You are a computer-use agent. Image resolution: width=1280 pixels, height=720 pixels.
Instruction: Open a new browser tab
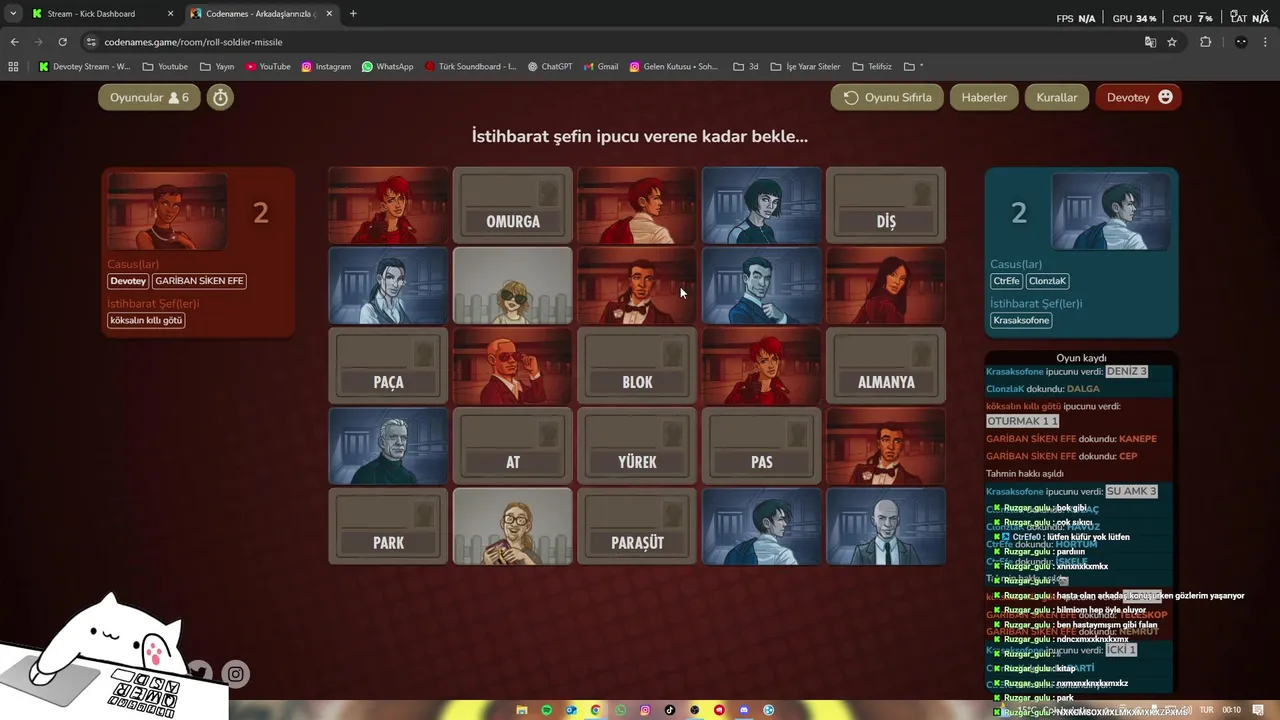click(x=353, y=14)
